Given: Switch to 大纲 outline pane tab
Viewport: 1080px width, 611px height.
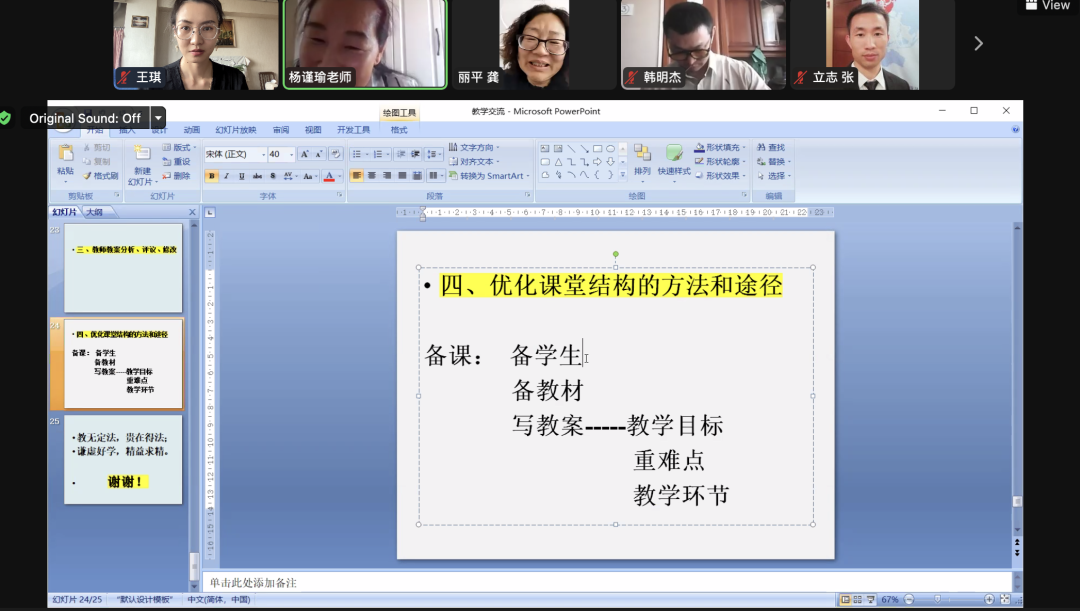Looking at the screenshot, I should coord(94,212).
